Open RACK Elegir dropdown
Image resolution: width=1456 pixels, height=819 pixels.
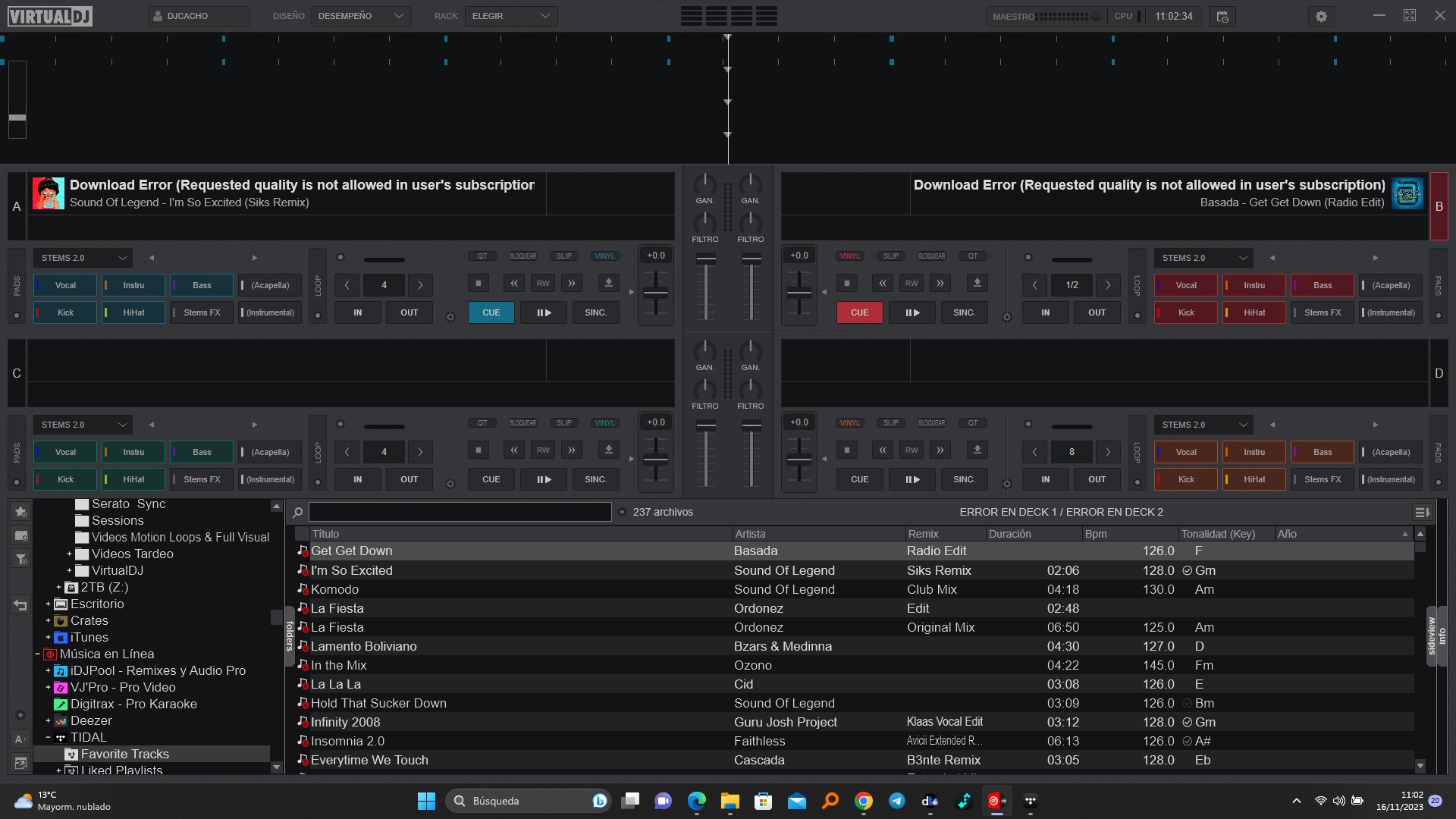511,16
